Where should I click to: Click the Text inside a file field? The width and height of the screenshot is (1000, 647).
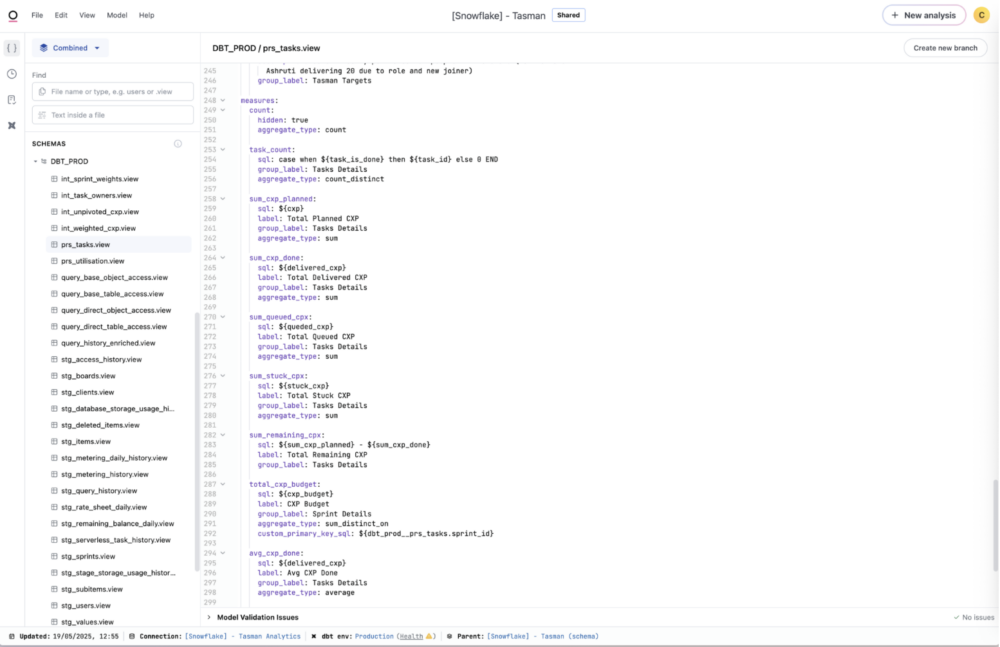coord(110,114)
